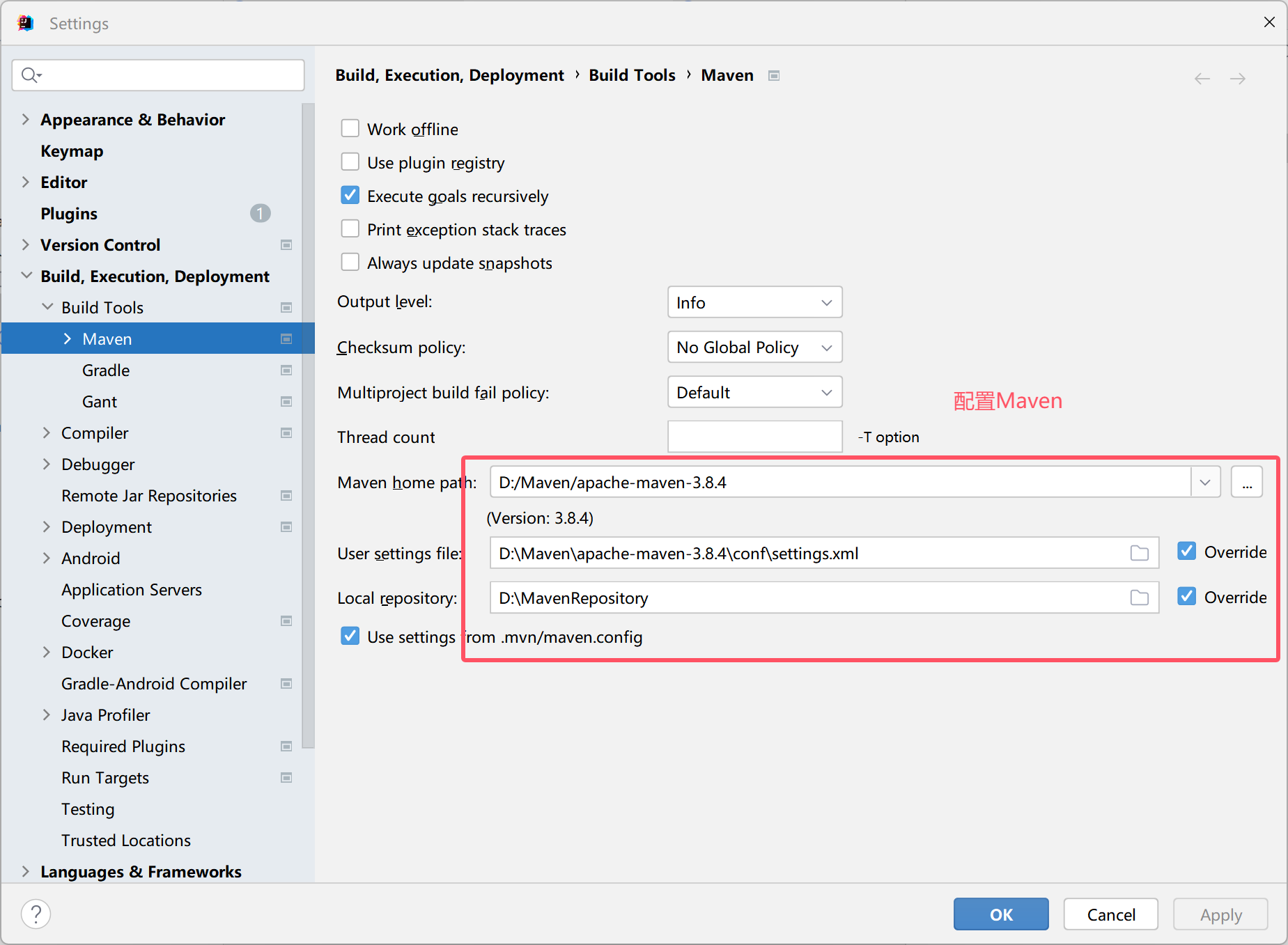Expand the Editor section
Screen dimensions: 1288x945
[x=26, y=182]
